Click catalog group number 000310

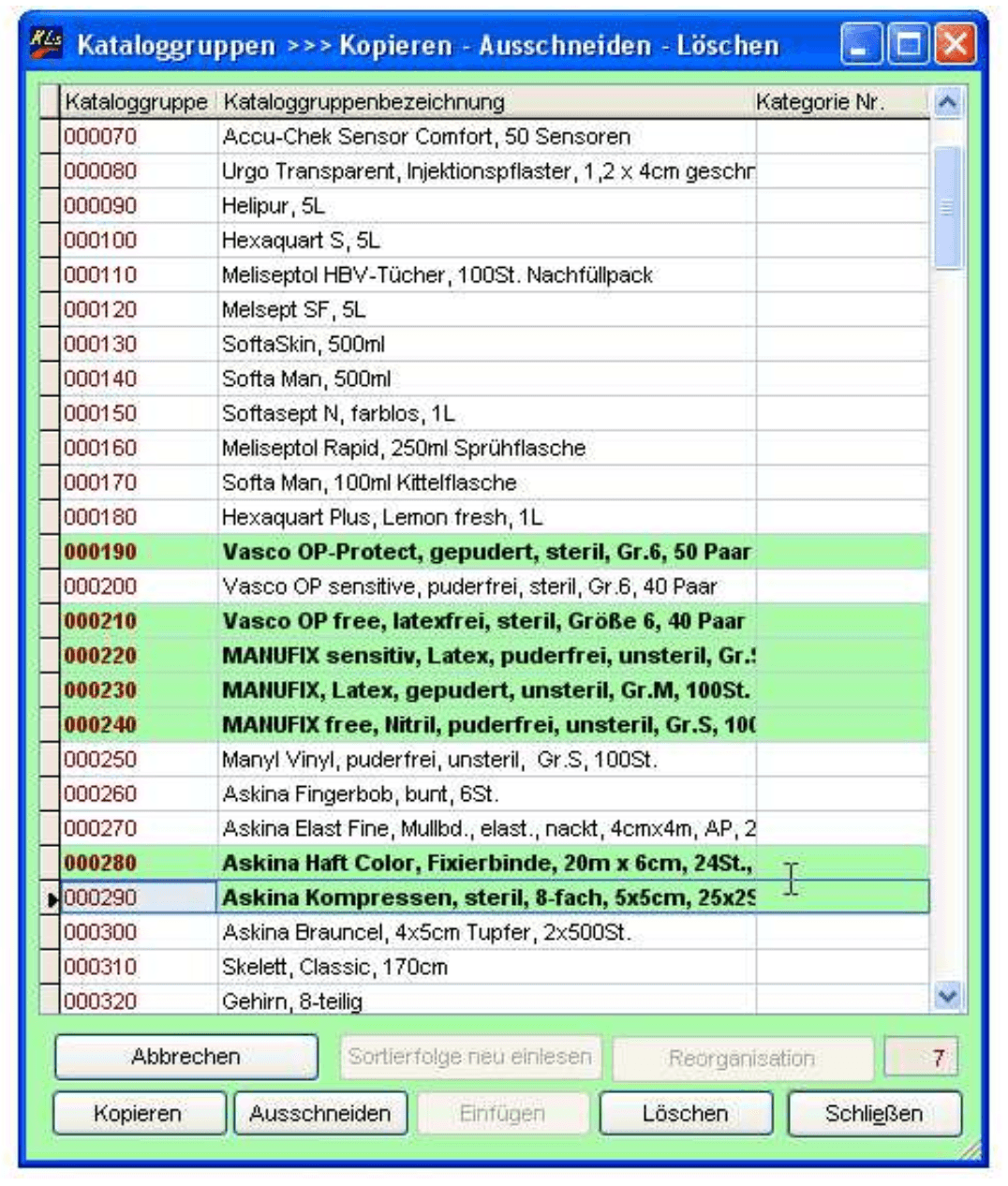pos(100,968)
